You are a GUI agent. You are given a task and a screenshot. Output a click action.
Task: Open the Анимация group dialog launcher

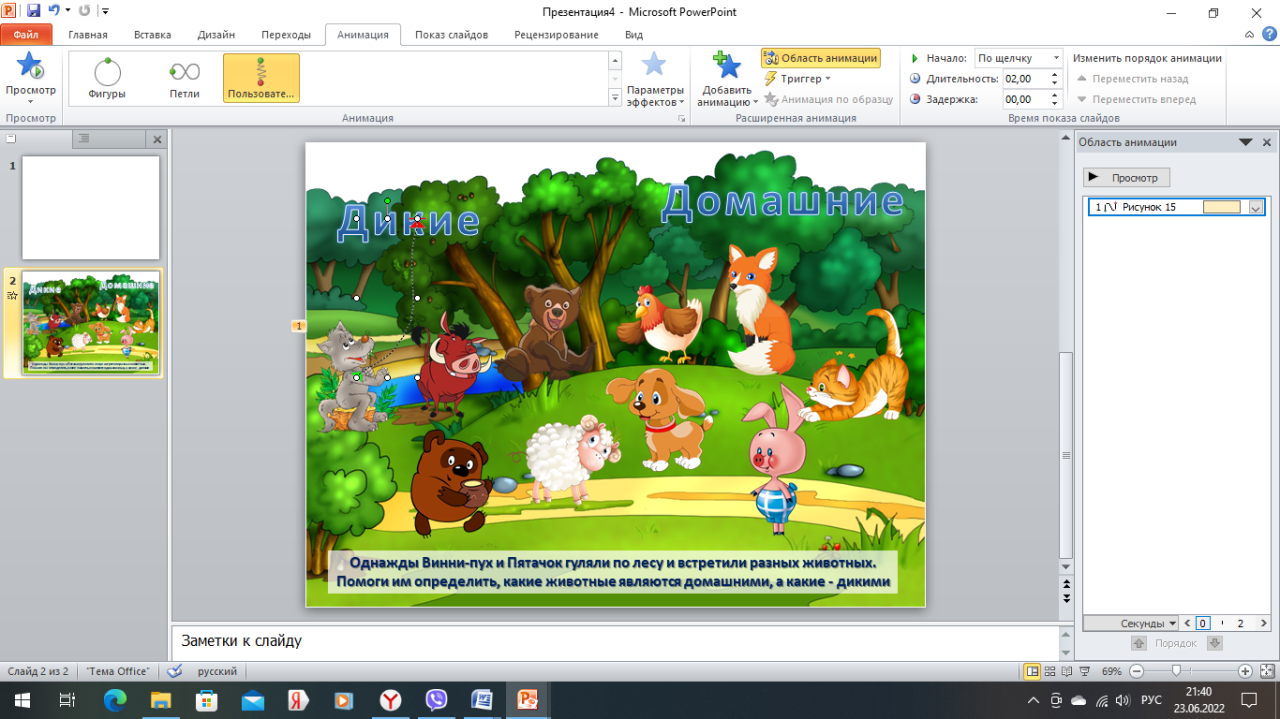pos(682,118)
